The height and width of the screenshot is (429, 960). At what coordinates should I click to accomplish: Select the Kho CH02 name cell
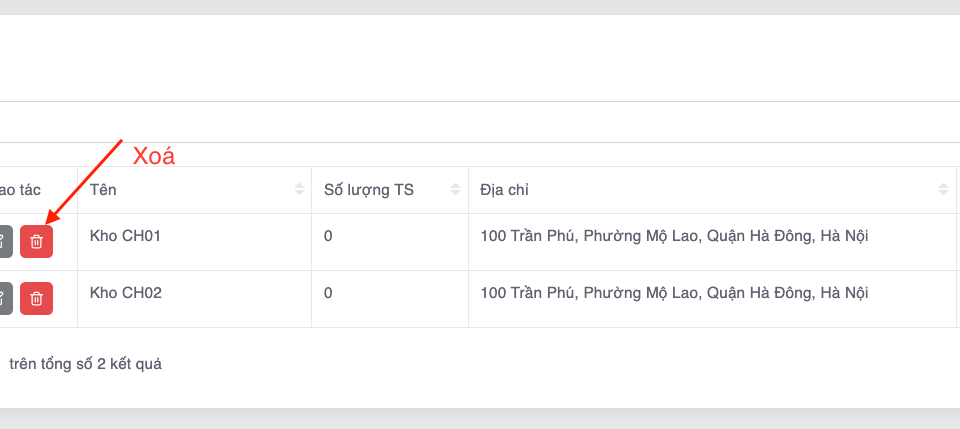125,293
